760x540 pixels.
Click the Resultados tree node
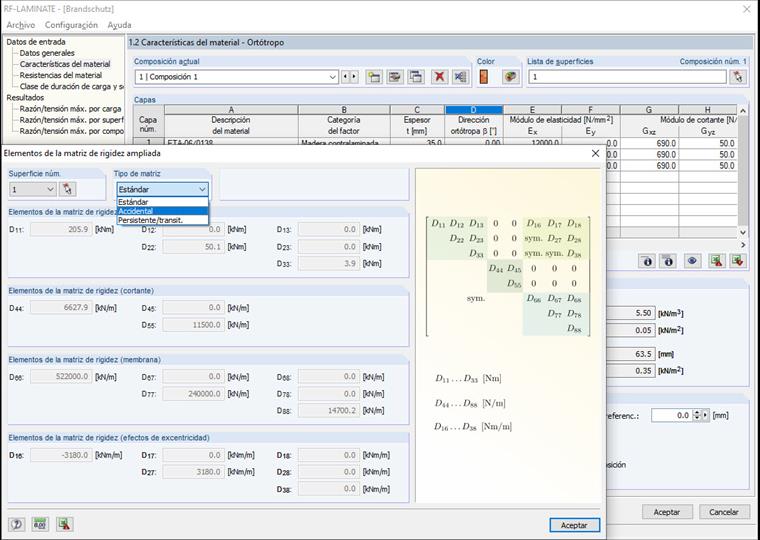[25, 97]
